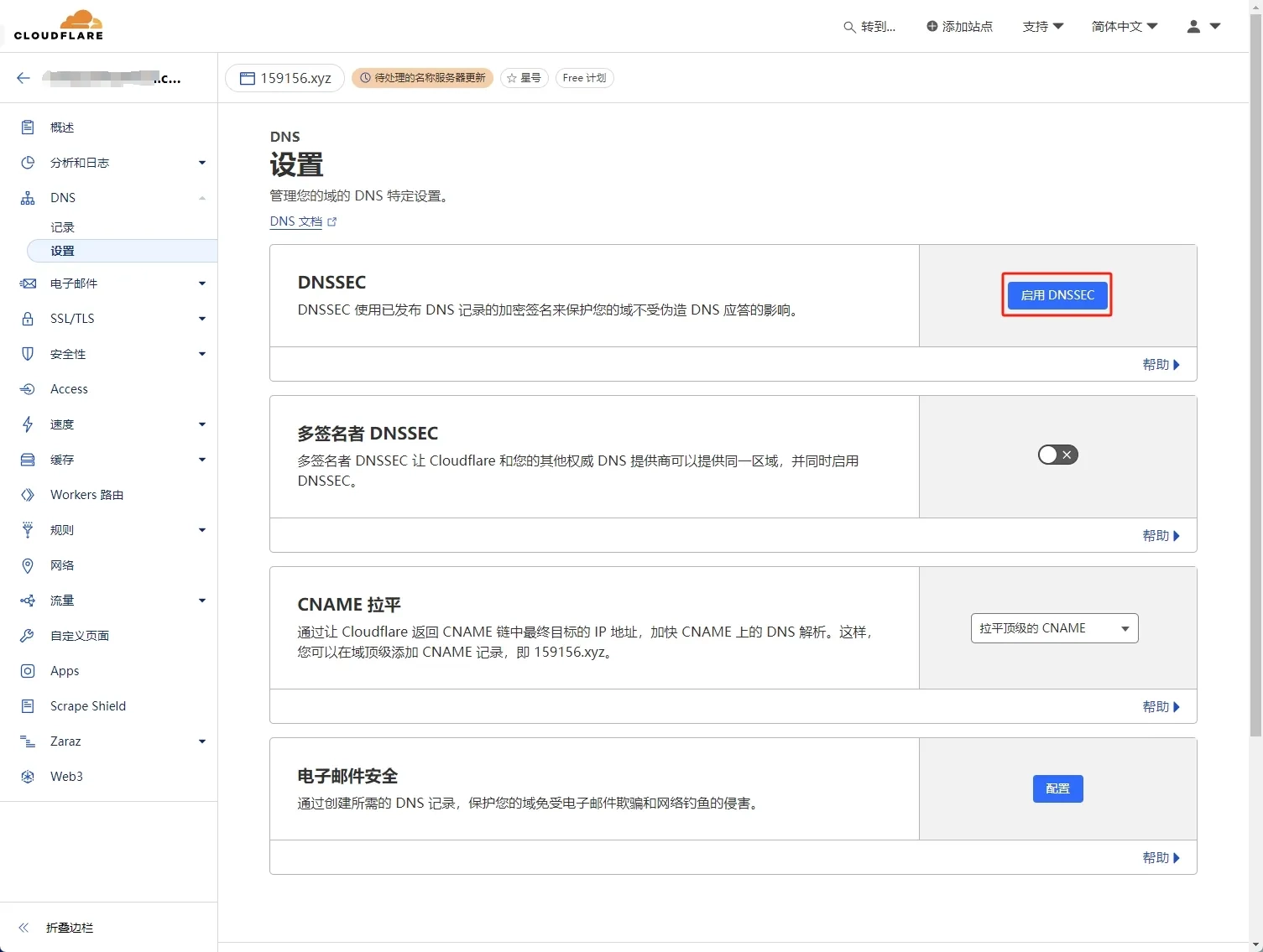Select 设置 under the DNS menu
Image resolution: width=1263 pixels, height=952 pixels.
coord(123,251)
